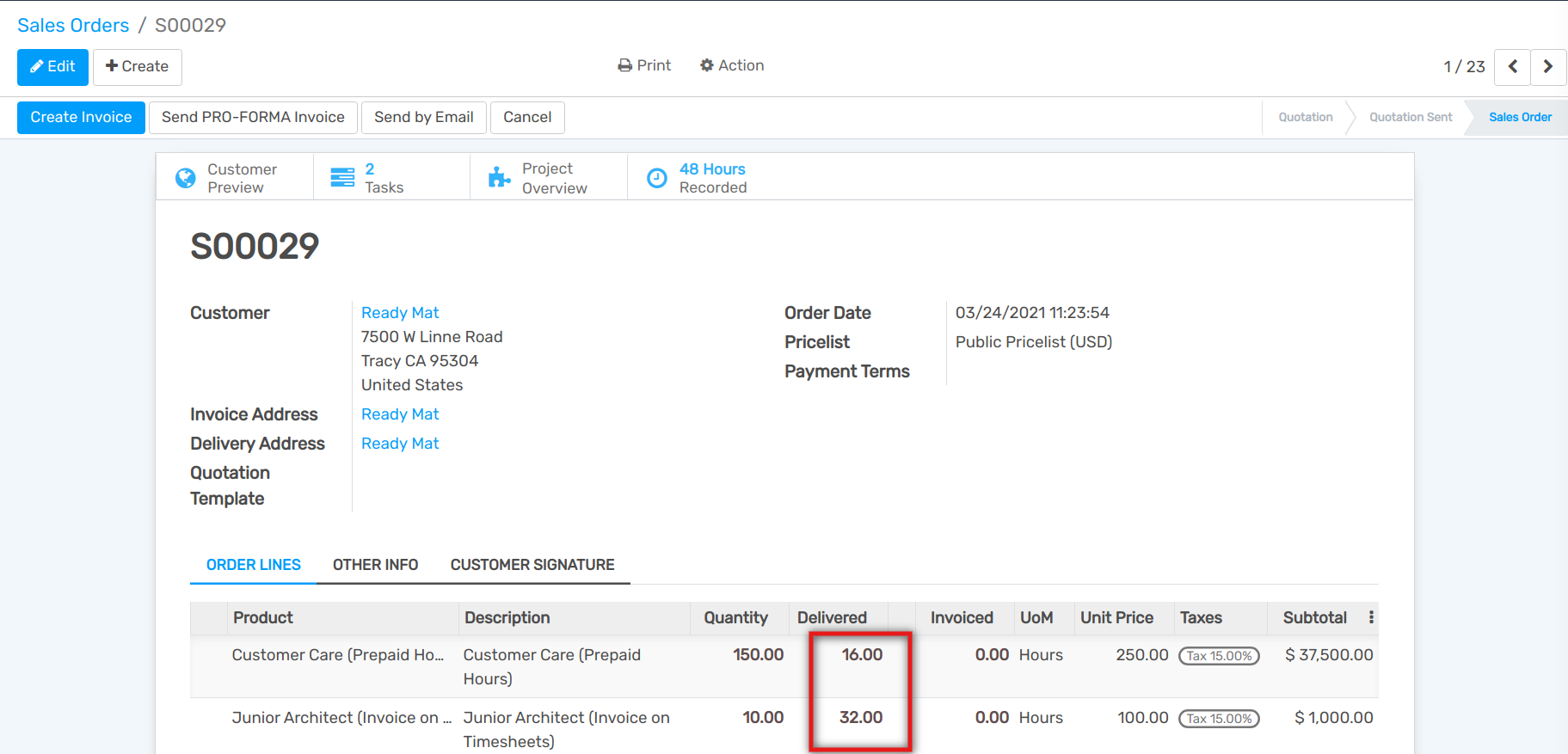The image size is (1568, 754).
Task: Sort the table by Quantity column header
Action: (x=735, y=617)
